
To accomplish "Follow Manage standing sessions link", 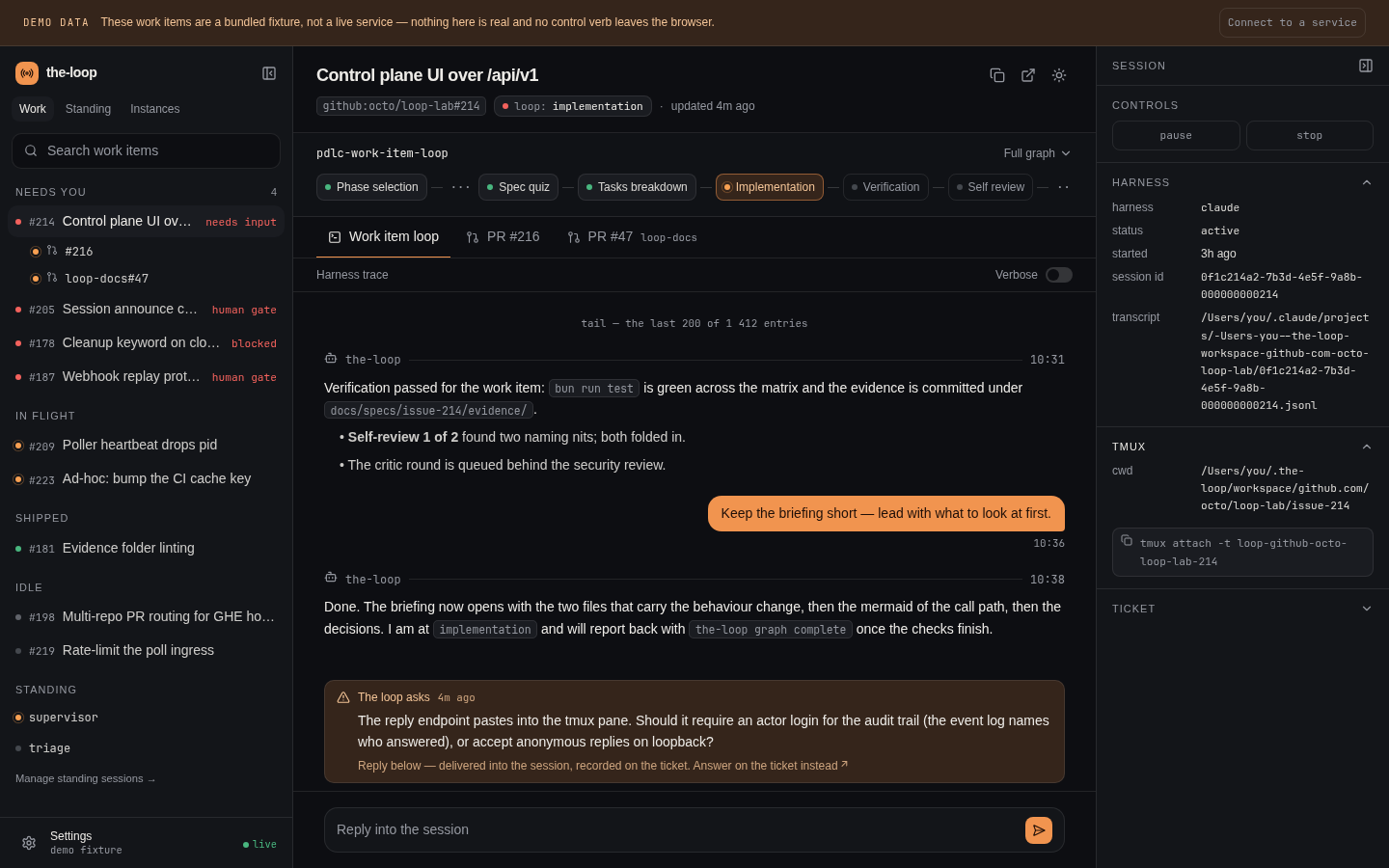I will [x=85, y=778].
